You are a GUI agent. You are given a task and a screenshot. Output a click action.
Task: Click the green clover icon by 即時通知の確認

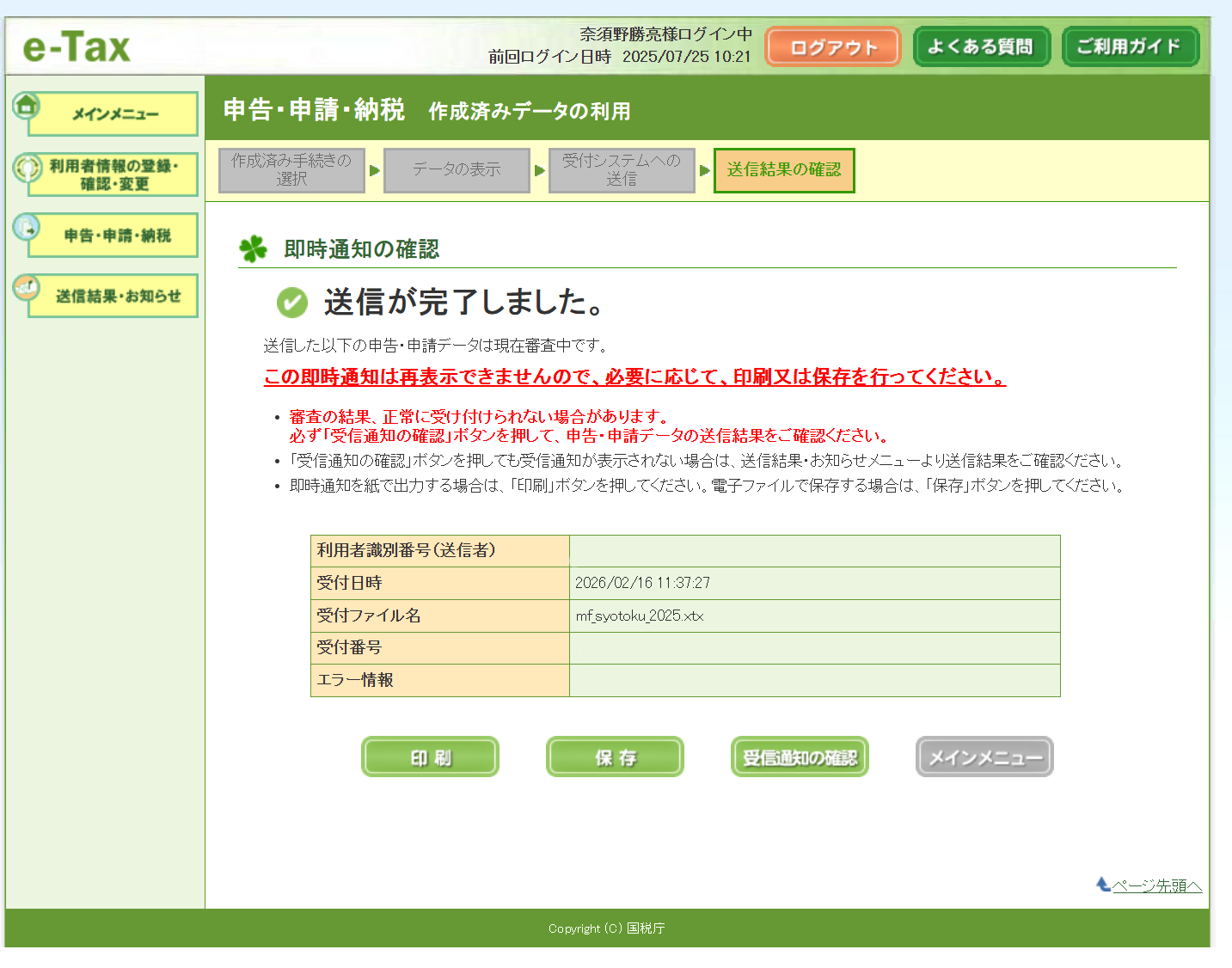pos(253,249)
